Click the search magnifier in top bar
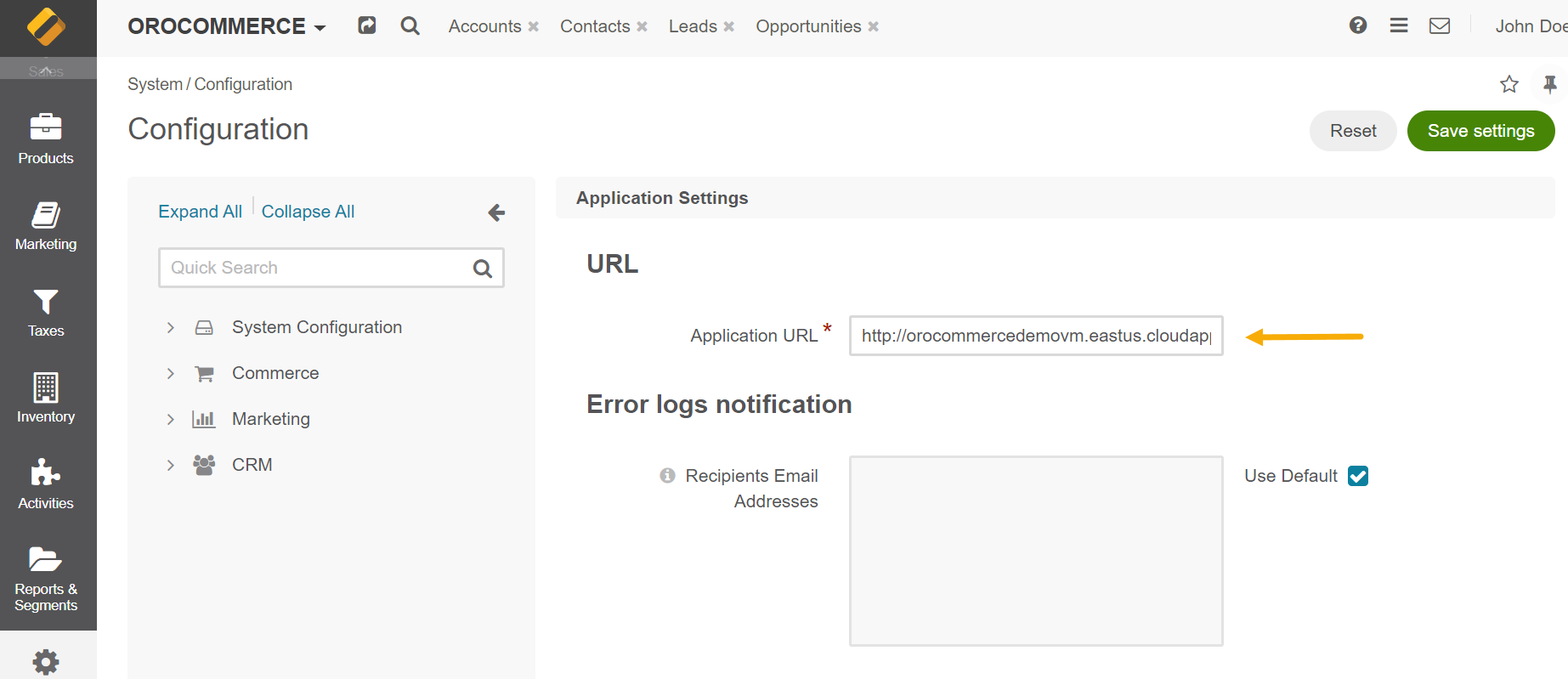 point(410,26)
